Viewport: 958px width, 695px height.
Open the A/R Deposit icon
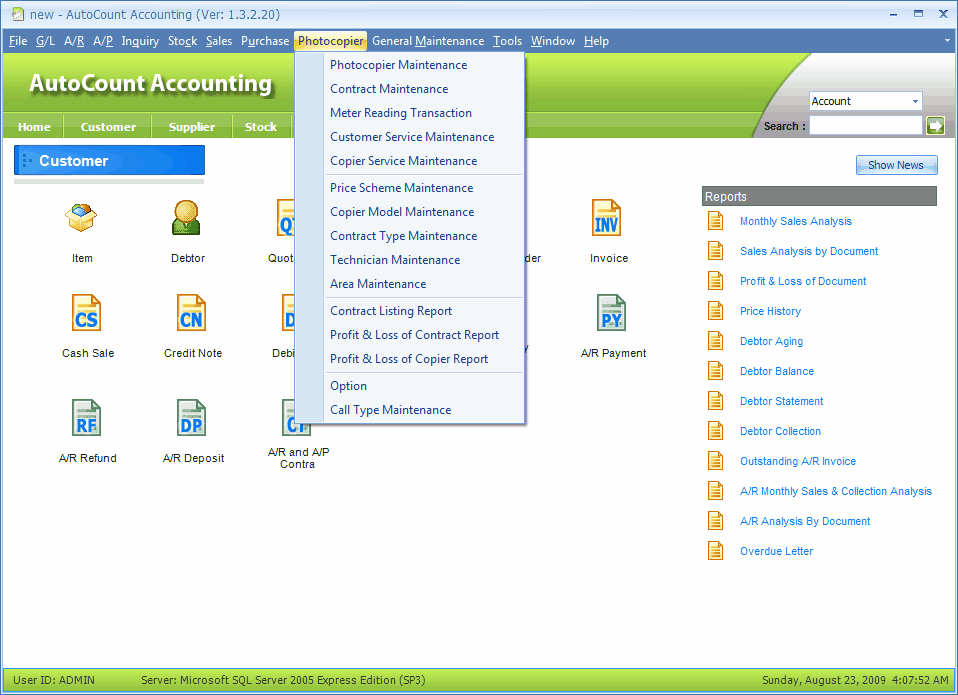click(x=191, y=418)
